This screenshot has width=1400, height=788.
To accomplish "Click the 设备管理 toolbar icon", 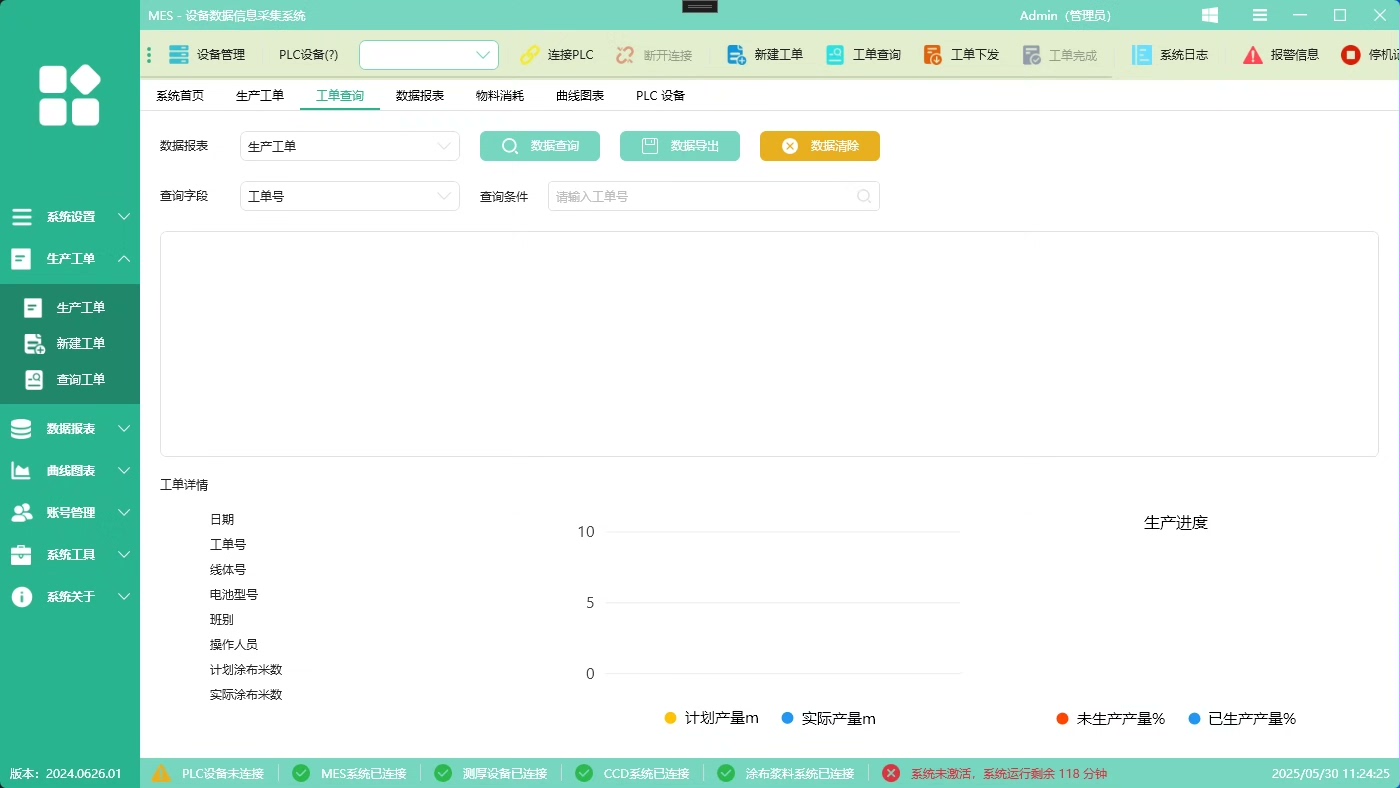I will 179,55.
